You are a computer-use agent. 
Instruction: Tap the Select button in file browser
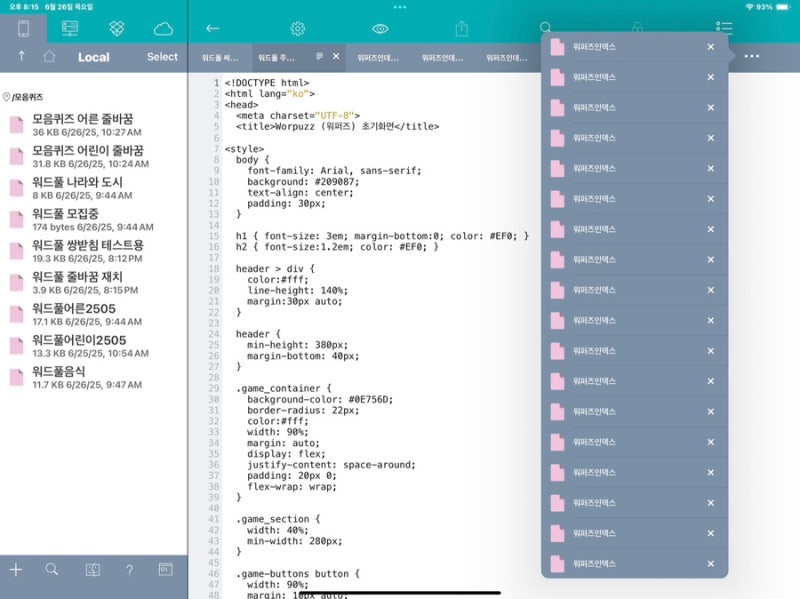coord(162,57)
